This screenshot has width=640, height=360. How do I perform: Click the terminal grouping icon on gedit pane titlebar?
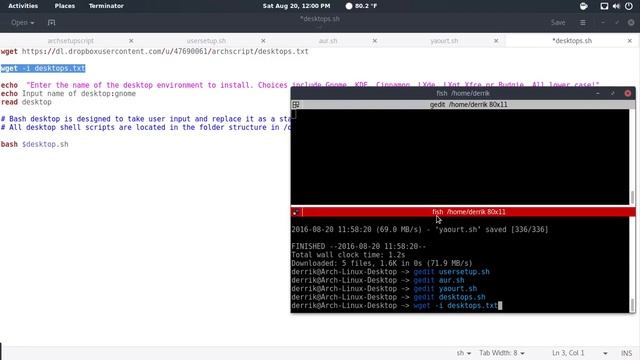[296, 104]
